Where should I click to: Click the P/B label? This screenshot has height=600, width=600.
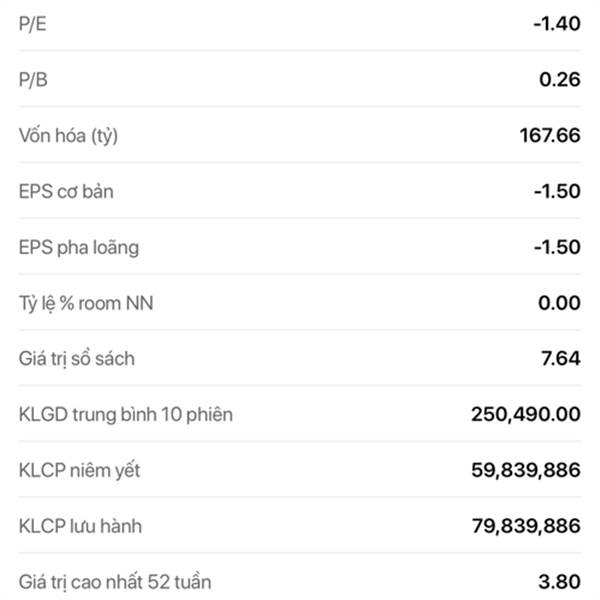click(32, 79)
